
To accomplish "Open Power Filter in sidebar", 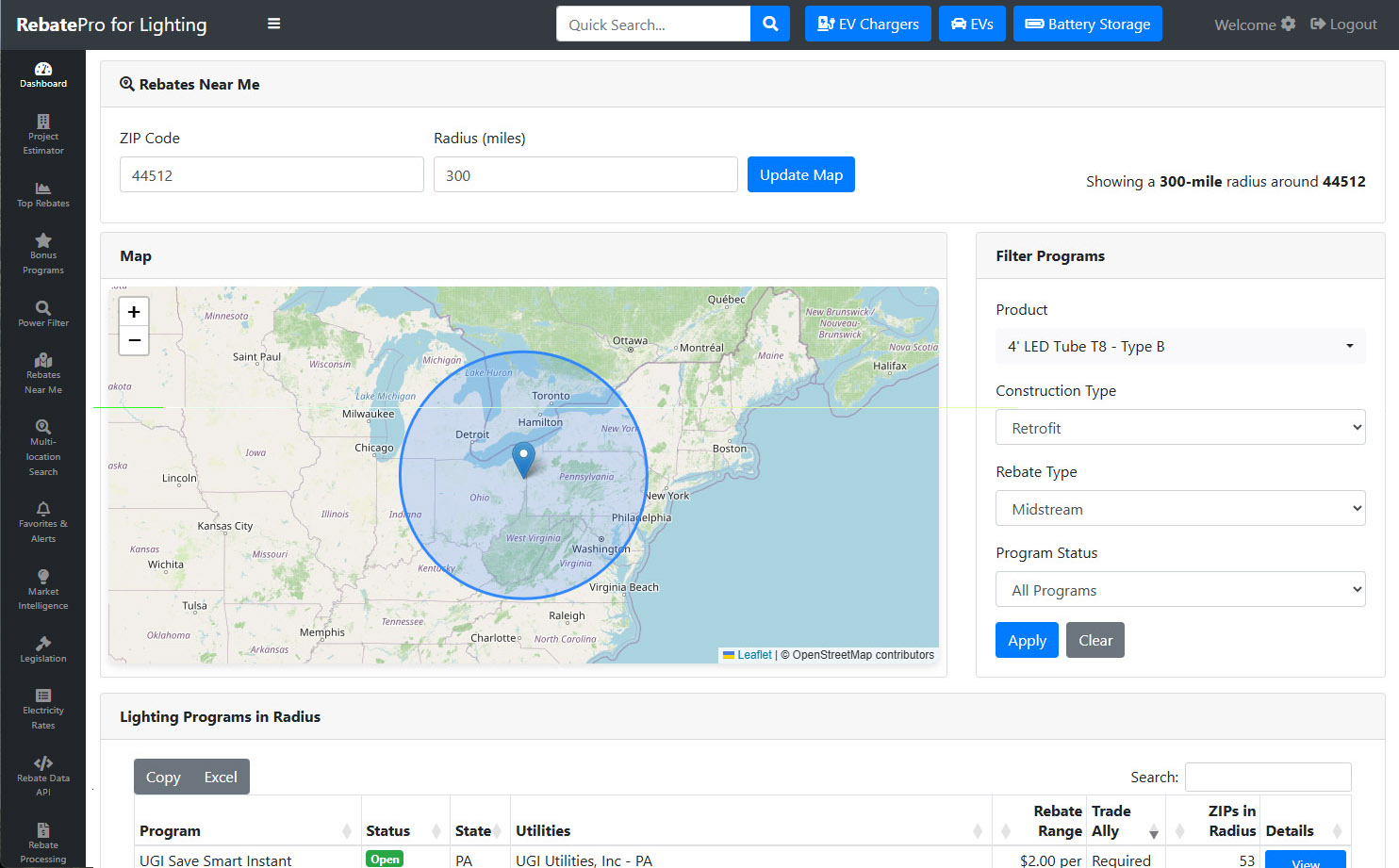I will (x=43, y=314).
